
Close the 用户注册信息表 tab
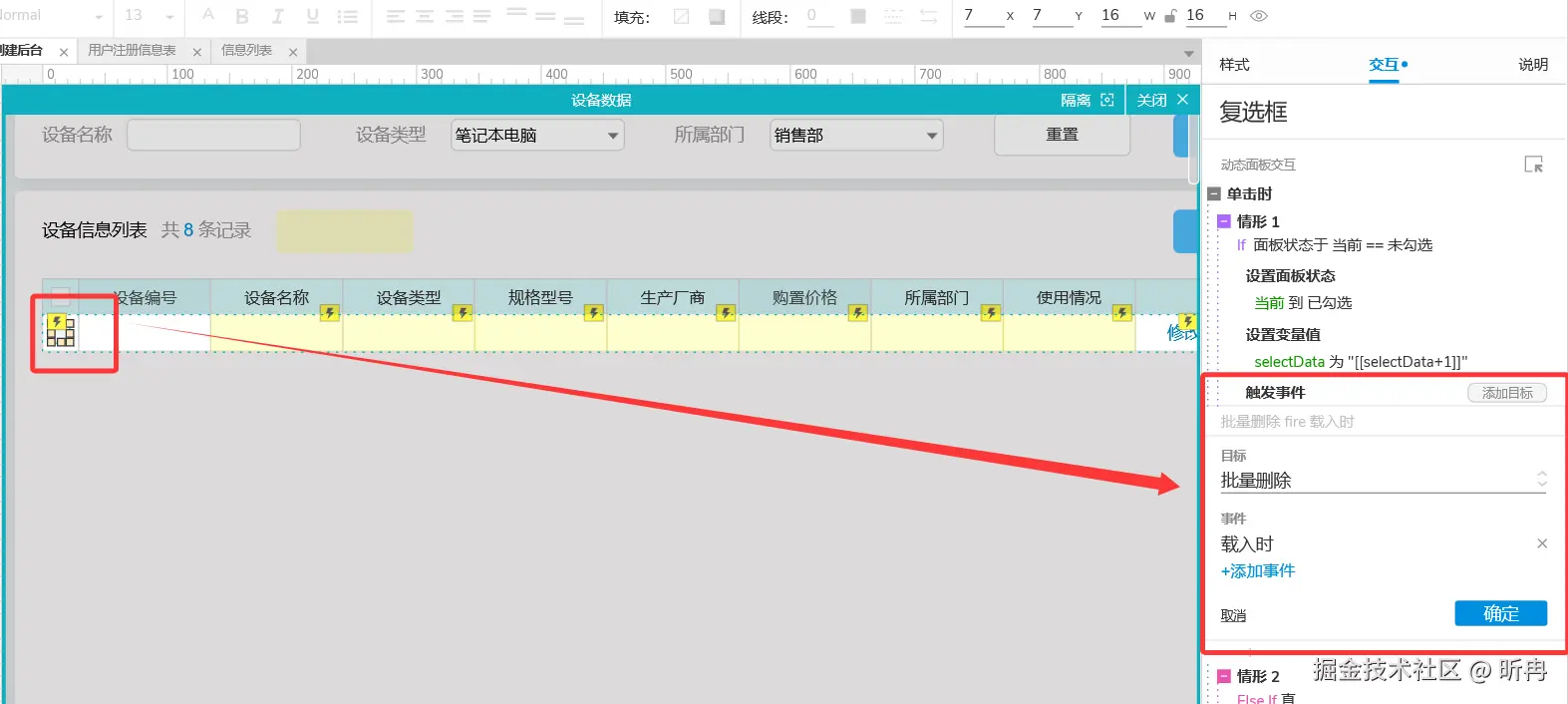[x=197, y=52]
